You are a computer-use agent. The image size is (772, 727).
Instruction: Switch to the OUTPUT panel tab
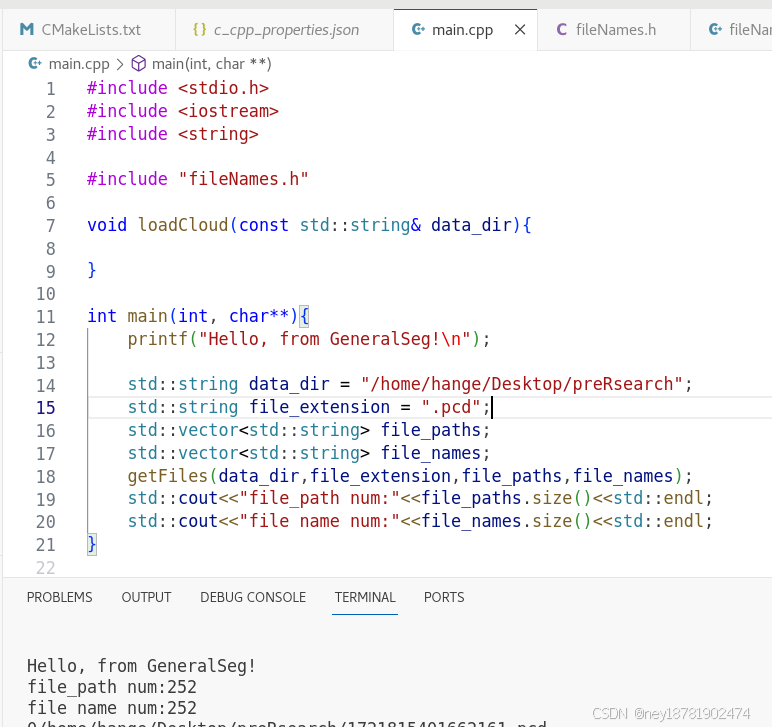pos(146,597)
